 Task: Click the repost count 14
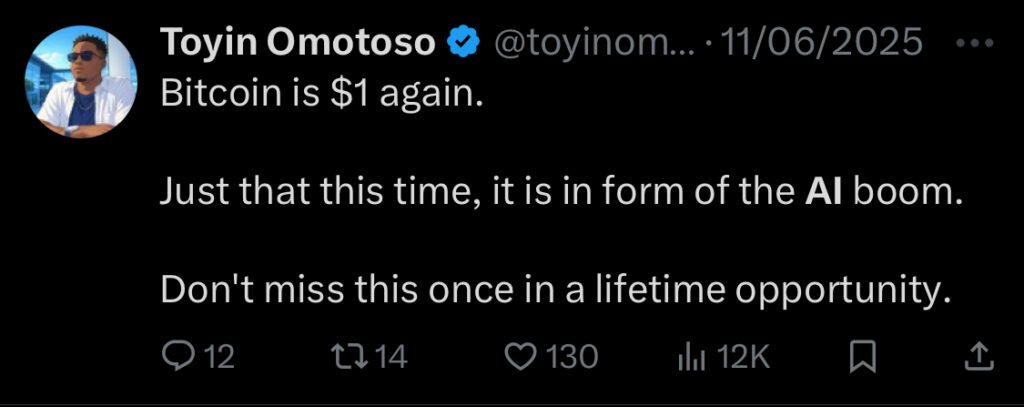point(391,357)
